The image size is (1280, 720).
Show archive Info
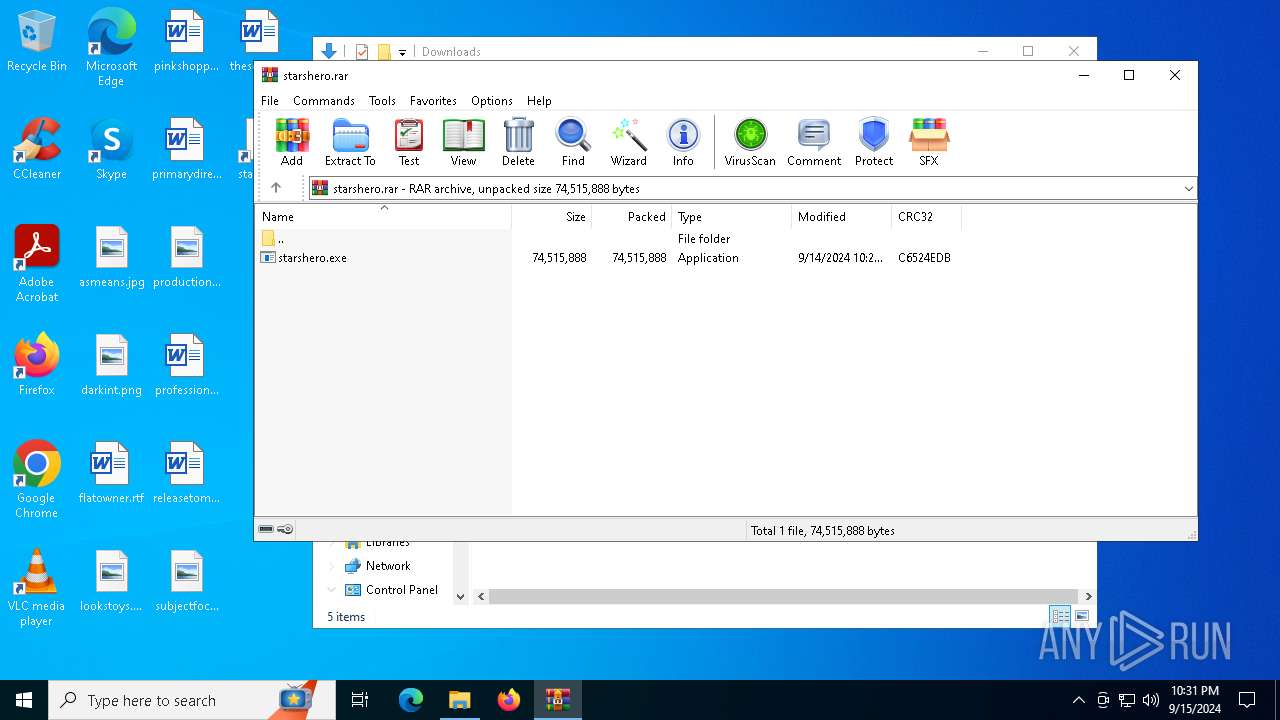point(683,142)
